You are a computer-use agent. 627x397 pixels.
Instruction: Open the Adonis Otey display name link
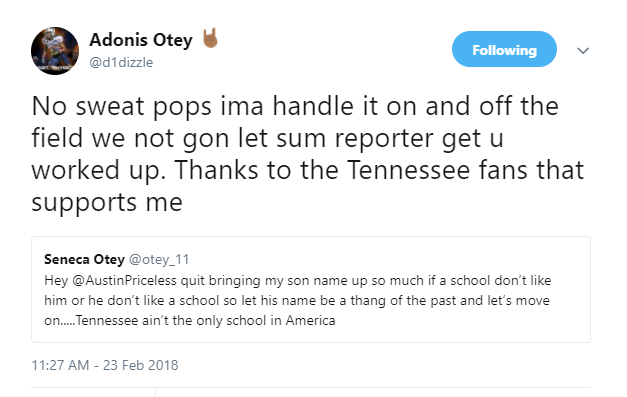[141, 40]
